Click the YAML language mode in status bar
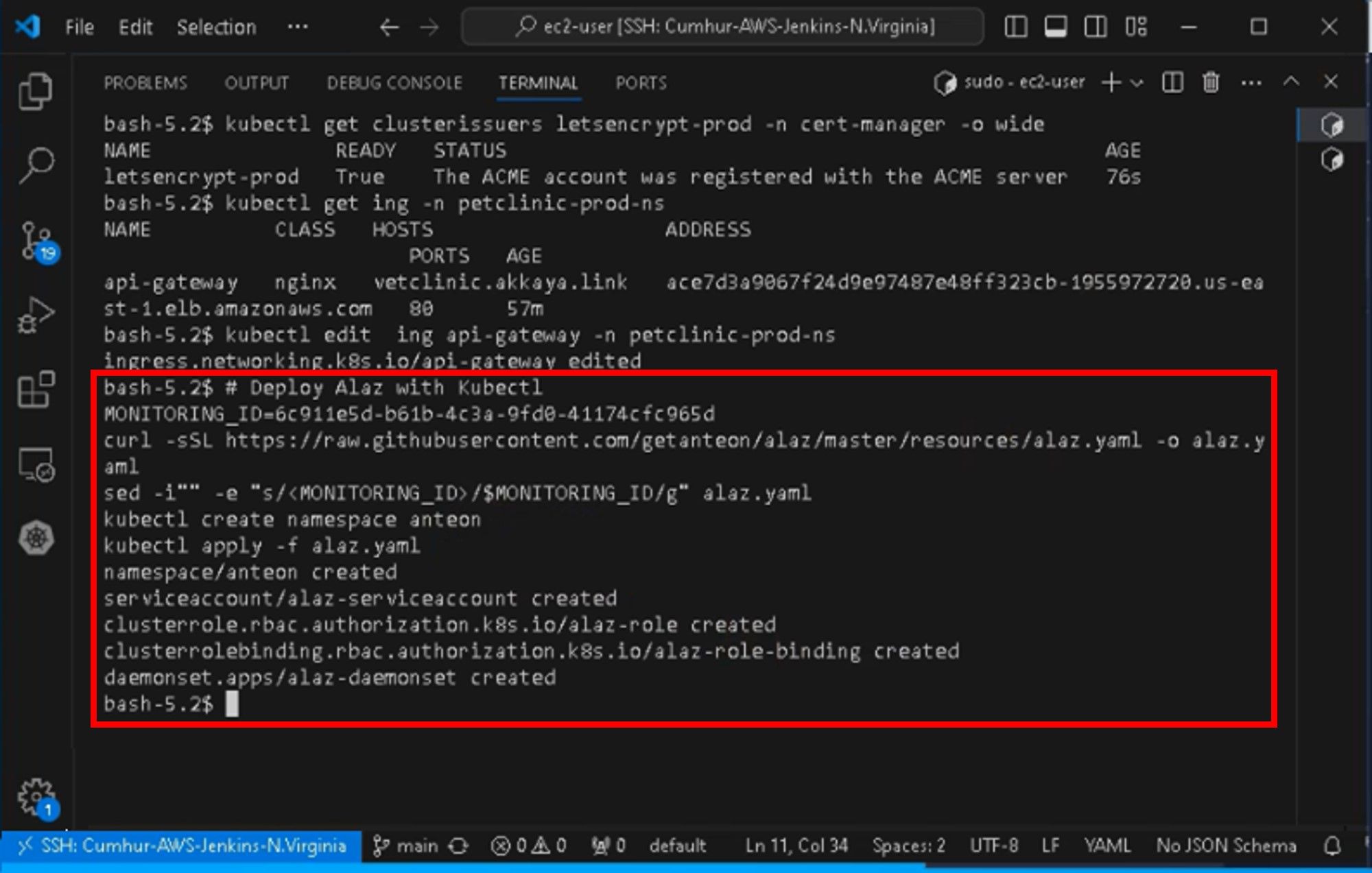Image resolution: width=1372 pixels, height=873 pixels. (1107, 846)
